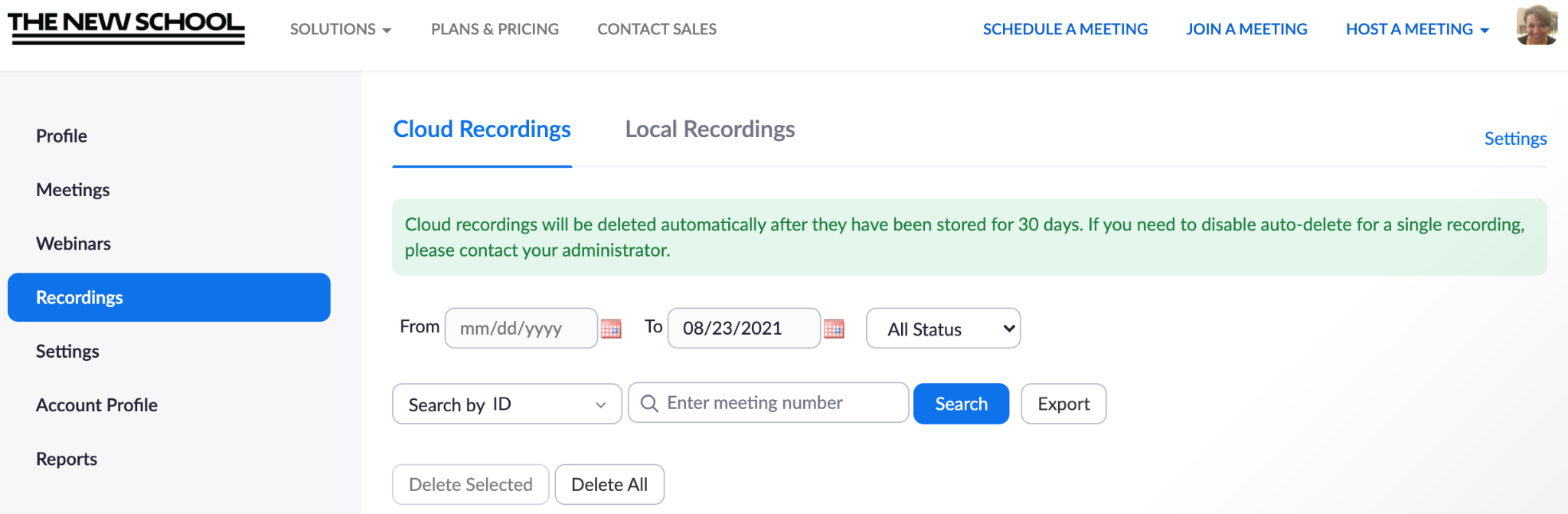Open Meetings in the sidebar

tap(73, 190)
